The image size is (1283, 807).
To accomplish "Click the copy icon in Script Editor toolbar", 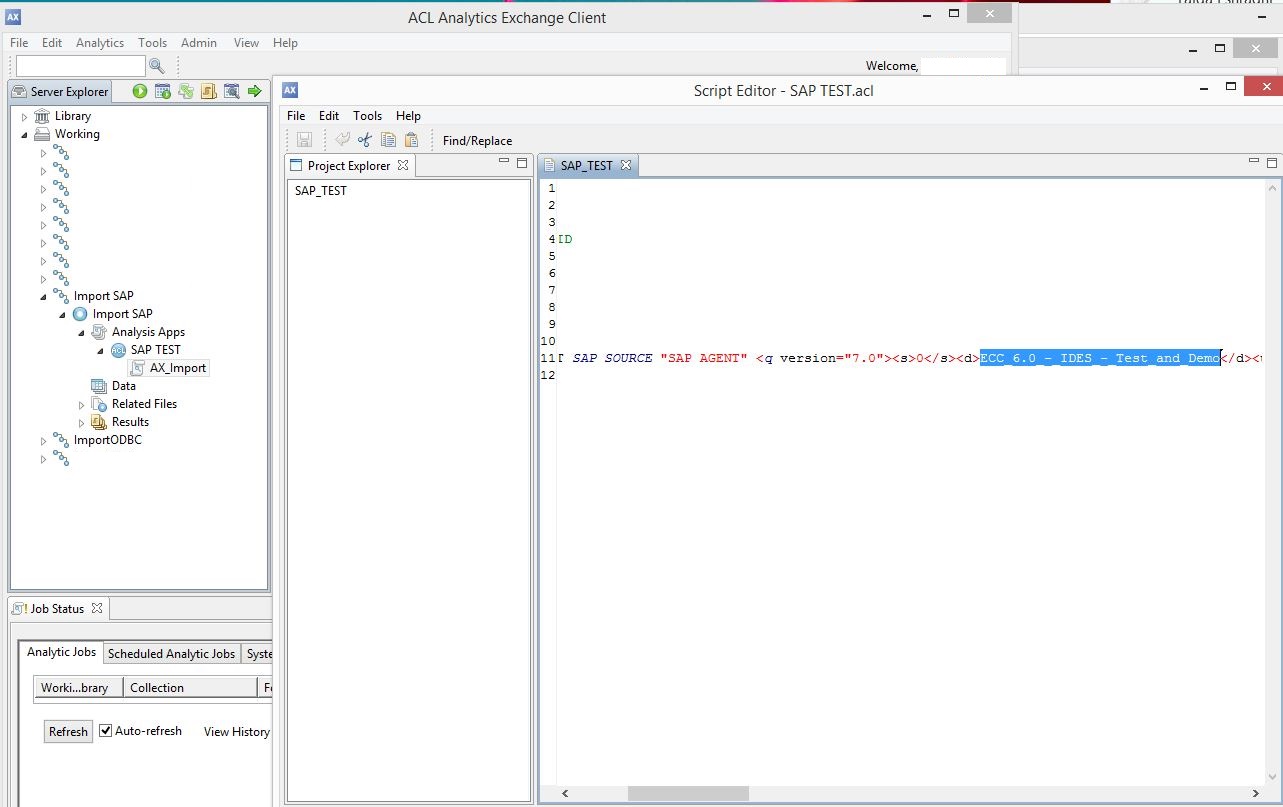I will tap(388, 140).
